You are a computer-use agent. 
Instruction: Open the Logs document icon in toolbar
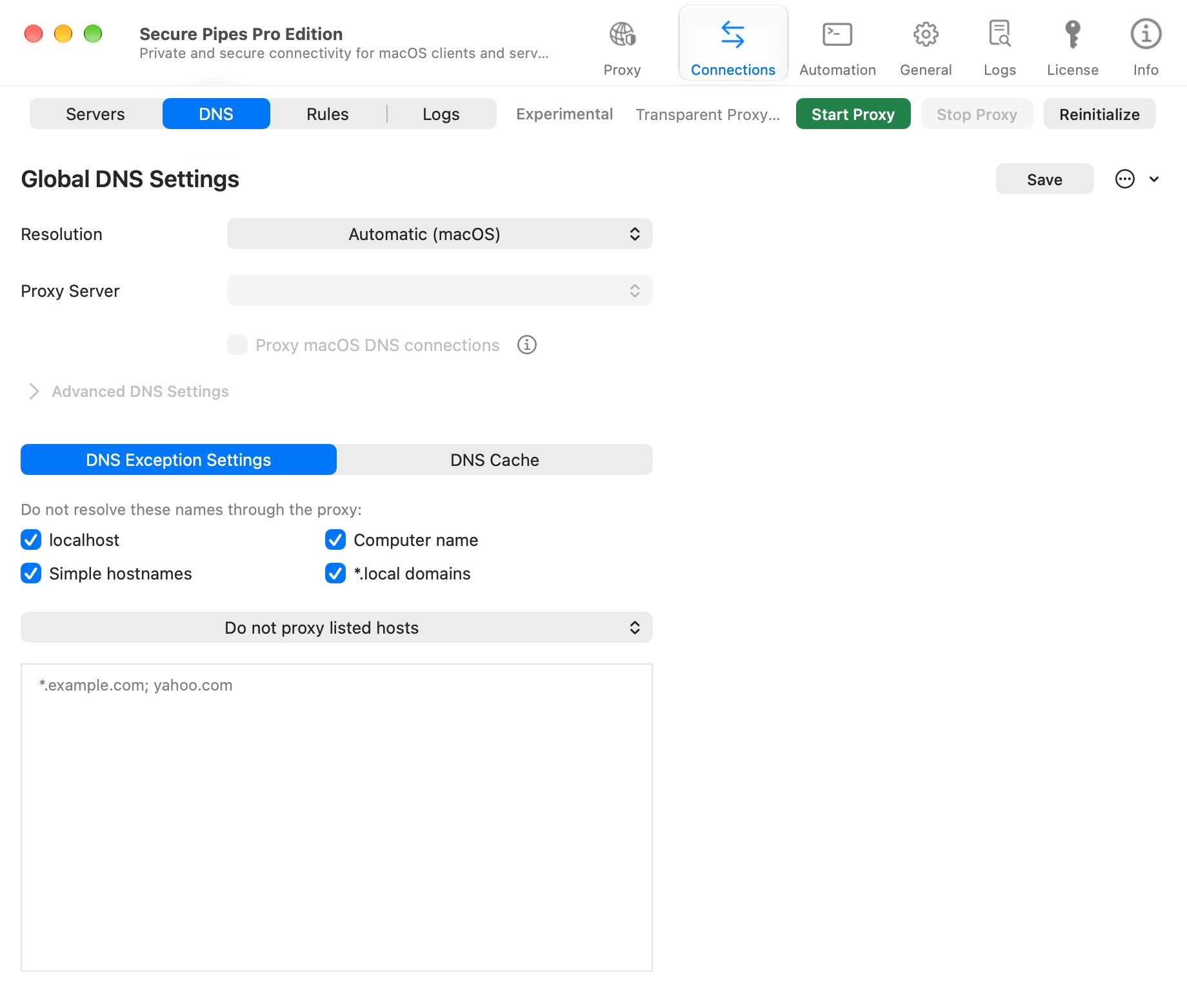pos(999,34)
